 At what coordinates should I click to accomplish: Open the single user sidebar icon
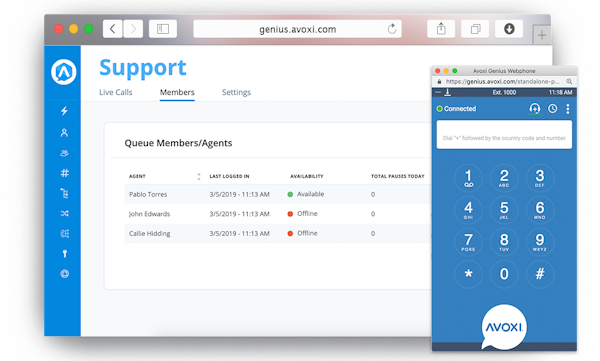pyautogui.click(x=64, y=133)
